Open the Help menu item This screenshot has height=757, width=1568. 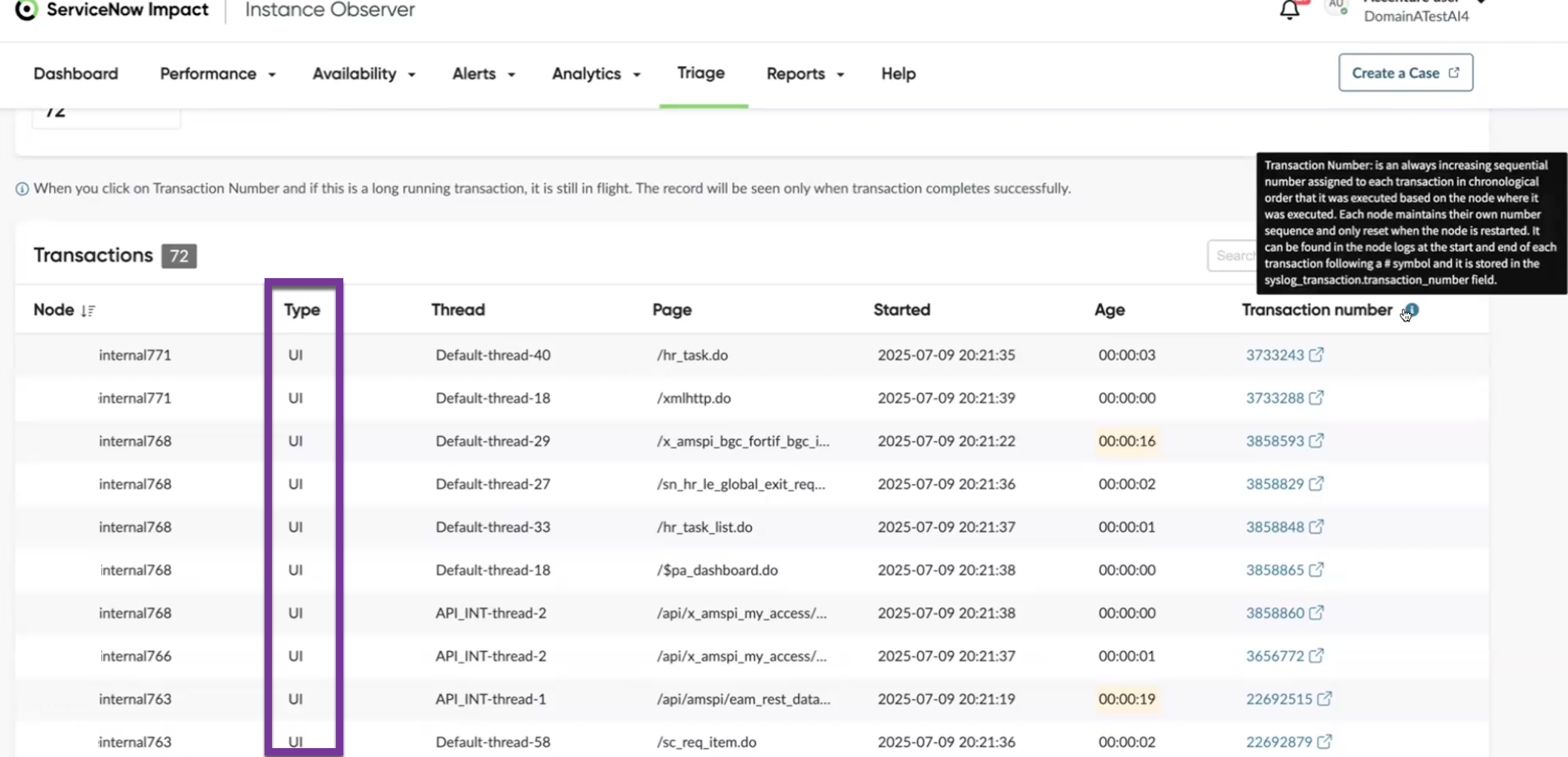pos(898,74)
